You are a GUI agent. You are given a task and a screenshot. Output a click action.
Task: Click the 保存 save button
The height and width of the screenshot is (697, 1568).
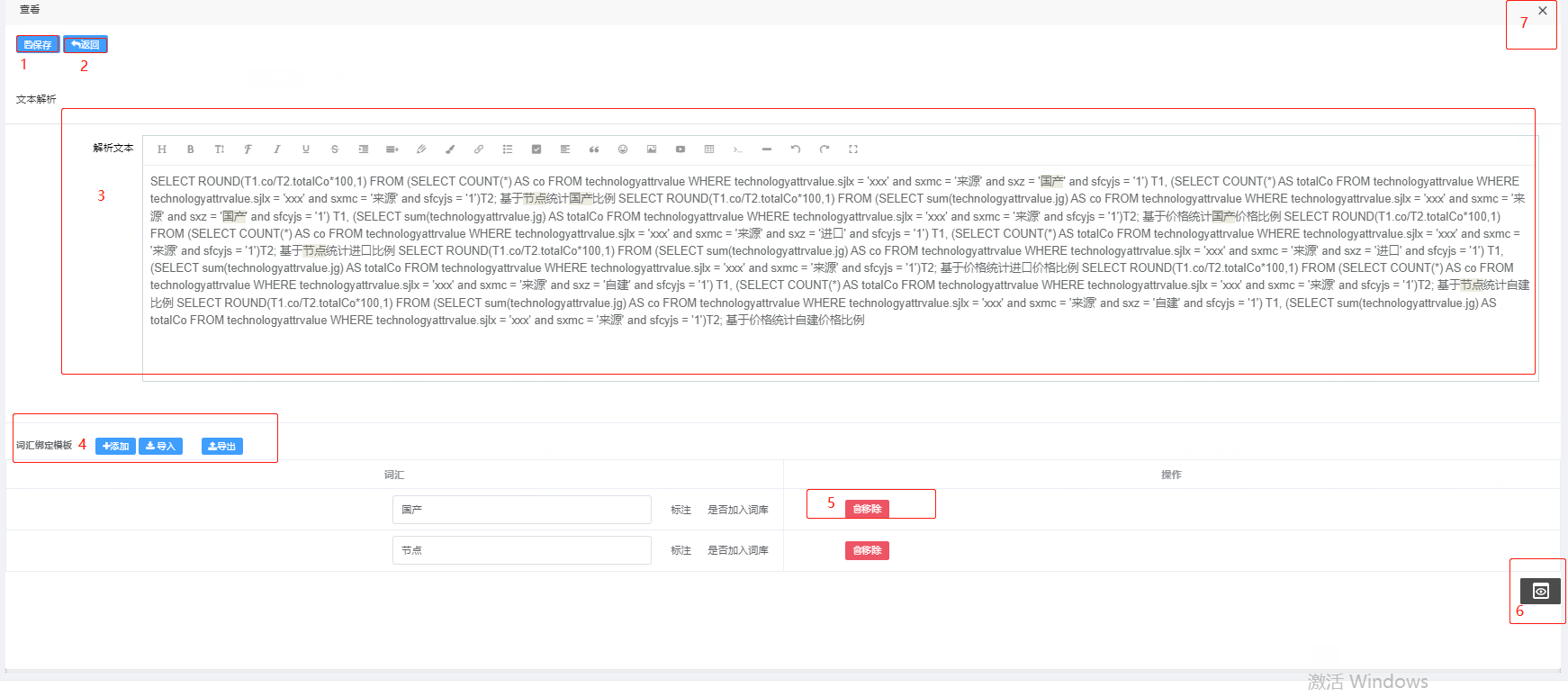point(38,44)
